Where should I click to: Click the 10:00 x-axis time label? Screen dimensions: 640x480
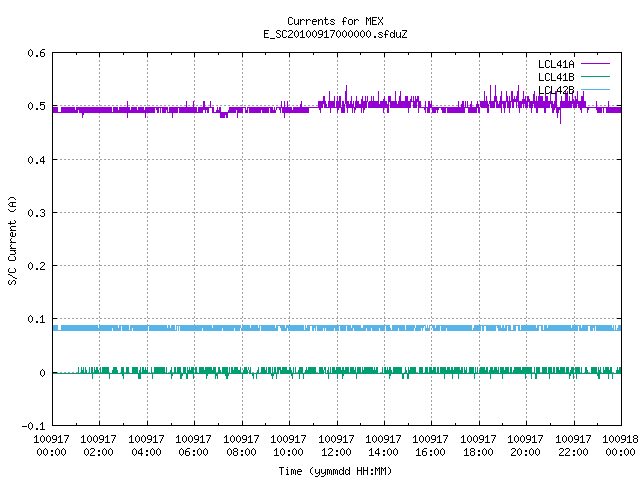click(x=289, y=452)
